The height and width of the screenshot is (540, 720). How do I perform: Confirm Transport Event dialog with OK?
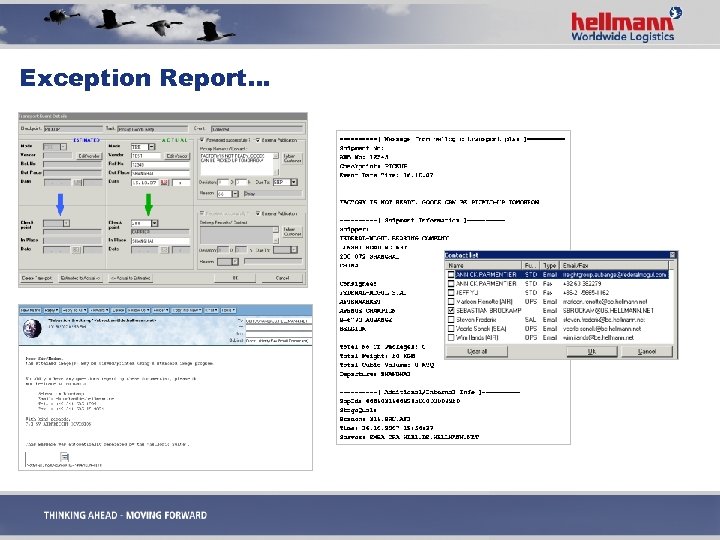point(235,278)
